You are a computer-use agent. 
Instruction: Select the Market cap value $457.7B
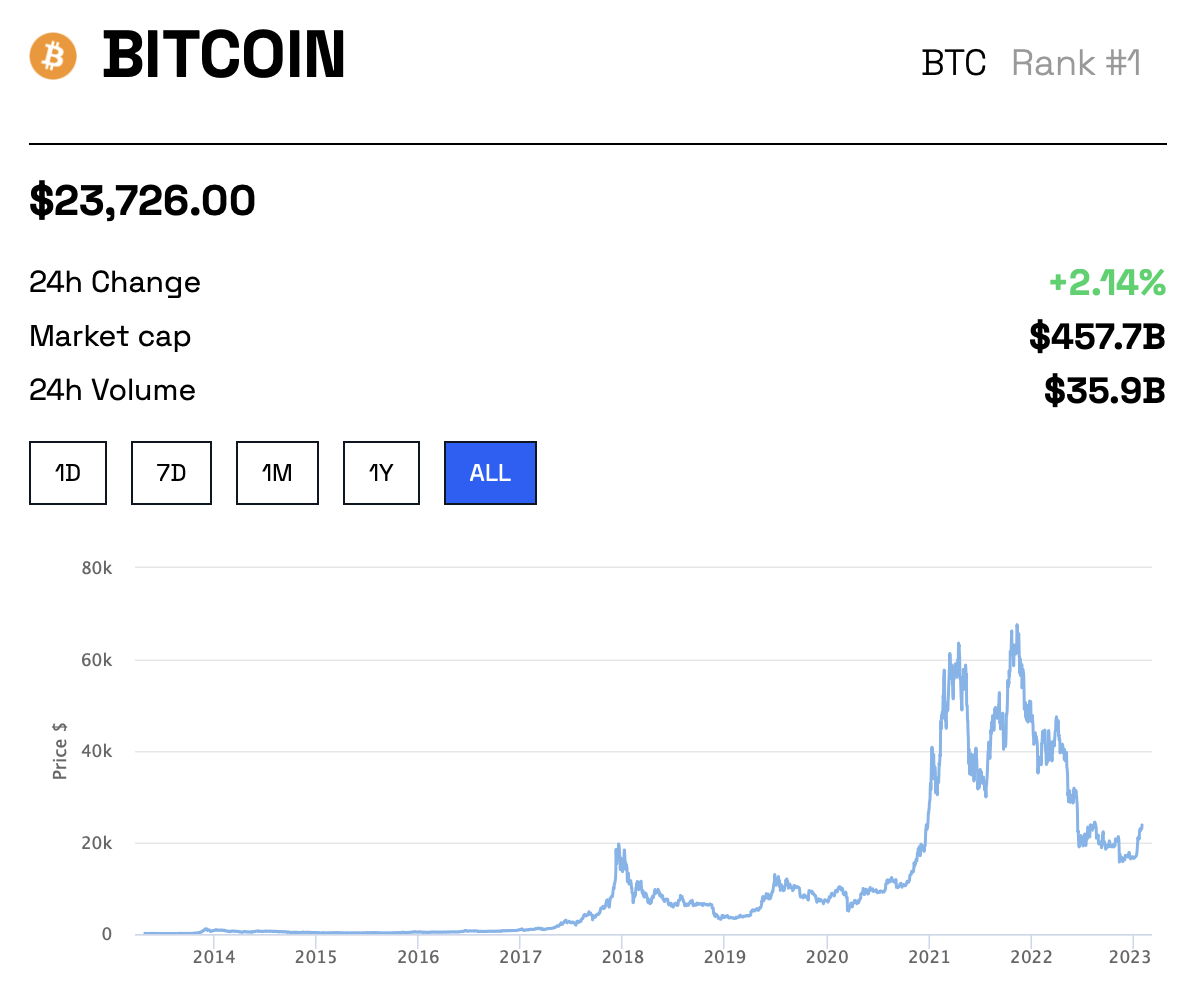(x=1095, y=337)
